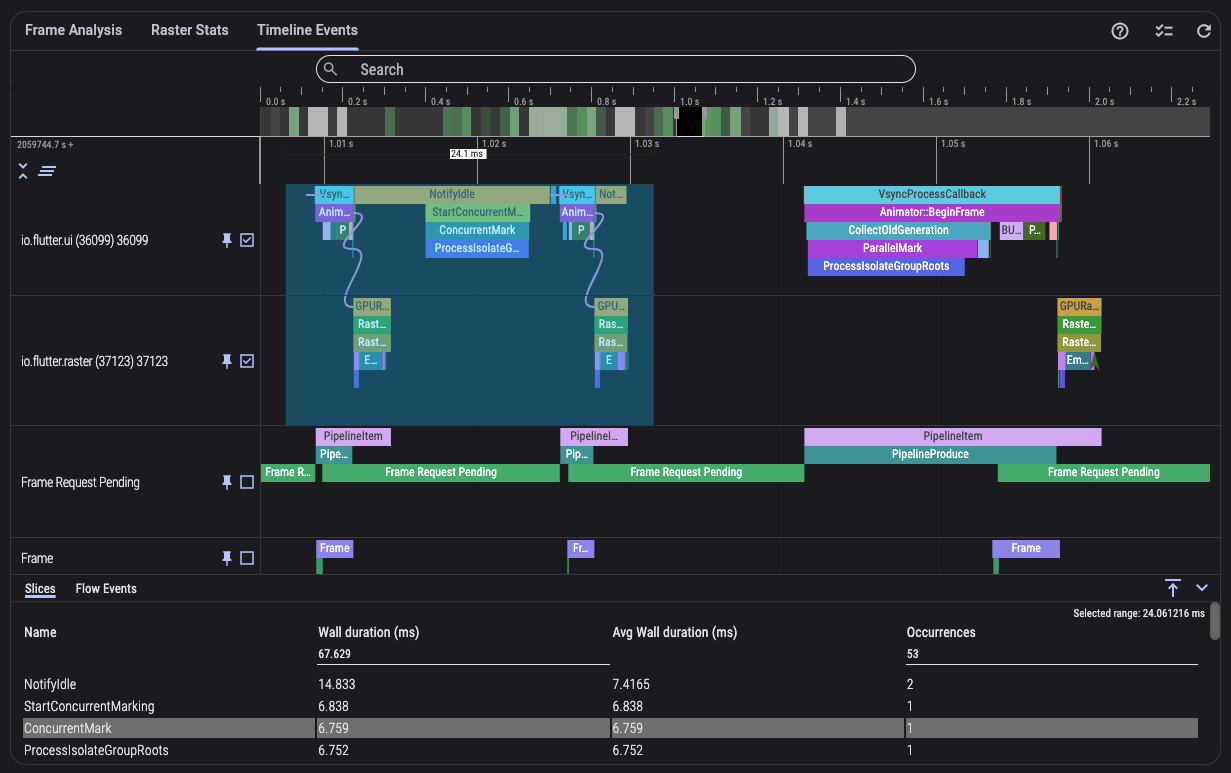Screen dimensions: 1231x773
Task: Open the help icon in top toolbar
Action: (1120, 30)
